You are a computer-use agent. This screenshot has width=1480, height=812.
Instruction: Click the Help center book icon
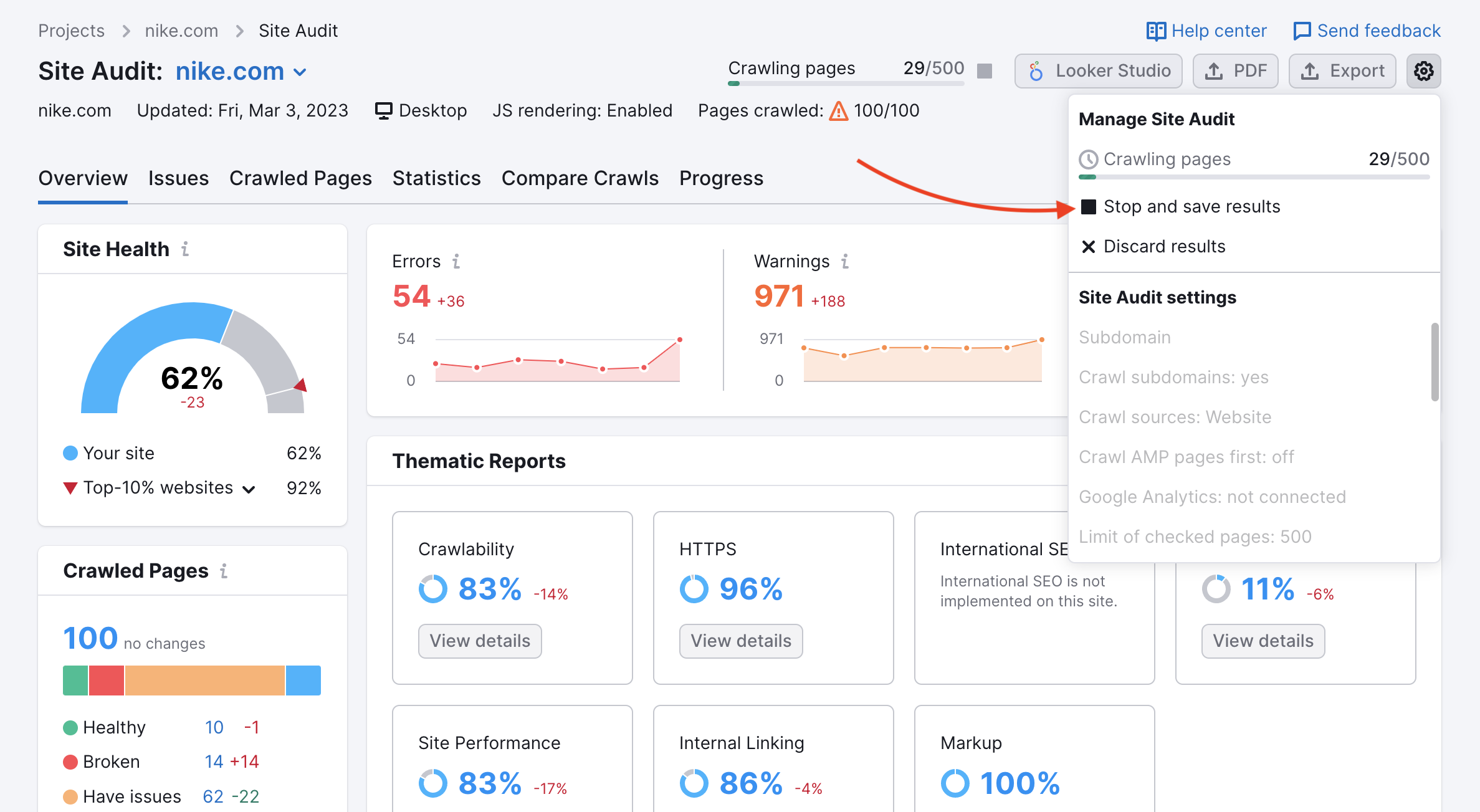click(1156, 31)
